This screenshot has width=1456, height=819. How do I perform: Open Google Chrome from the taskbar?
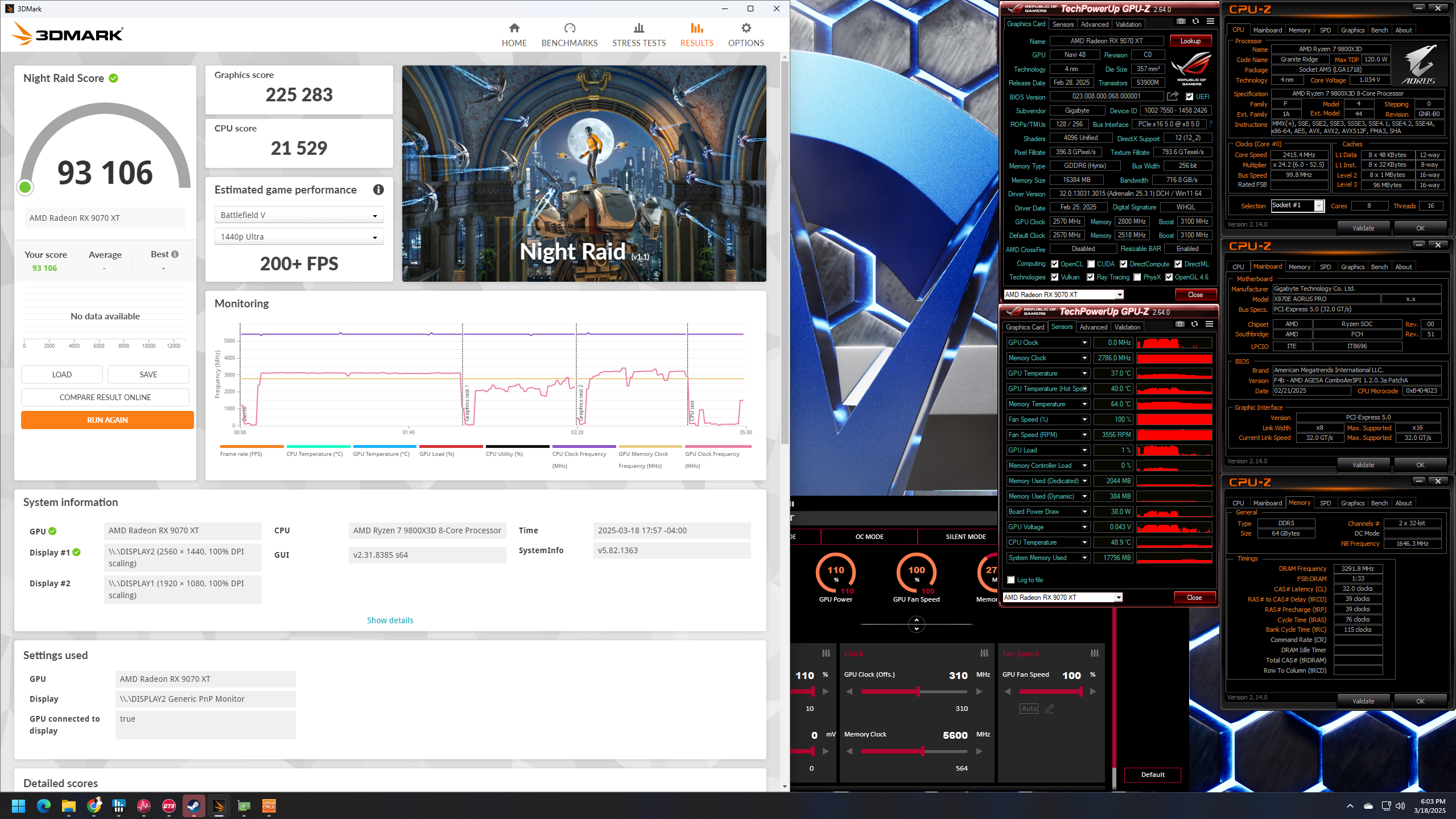(x=94, y=806)
